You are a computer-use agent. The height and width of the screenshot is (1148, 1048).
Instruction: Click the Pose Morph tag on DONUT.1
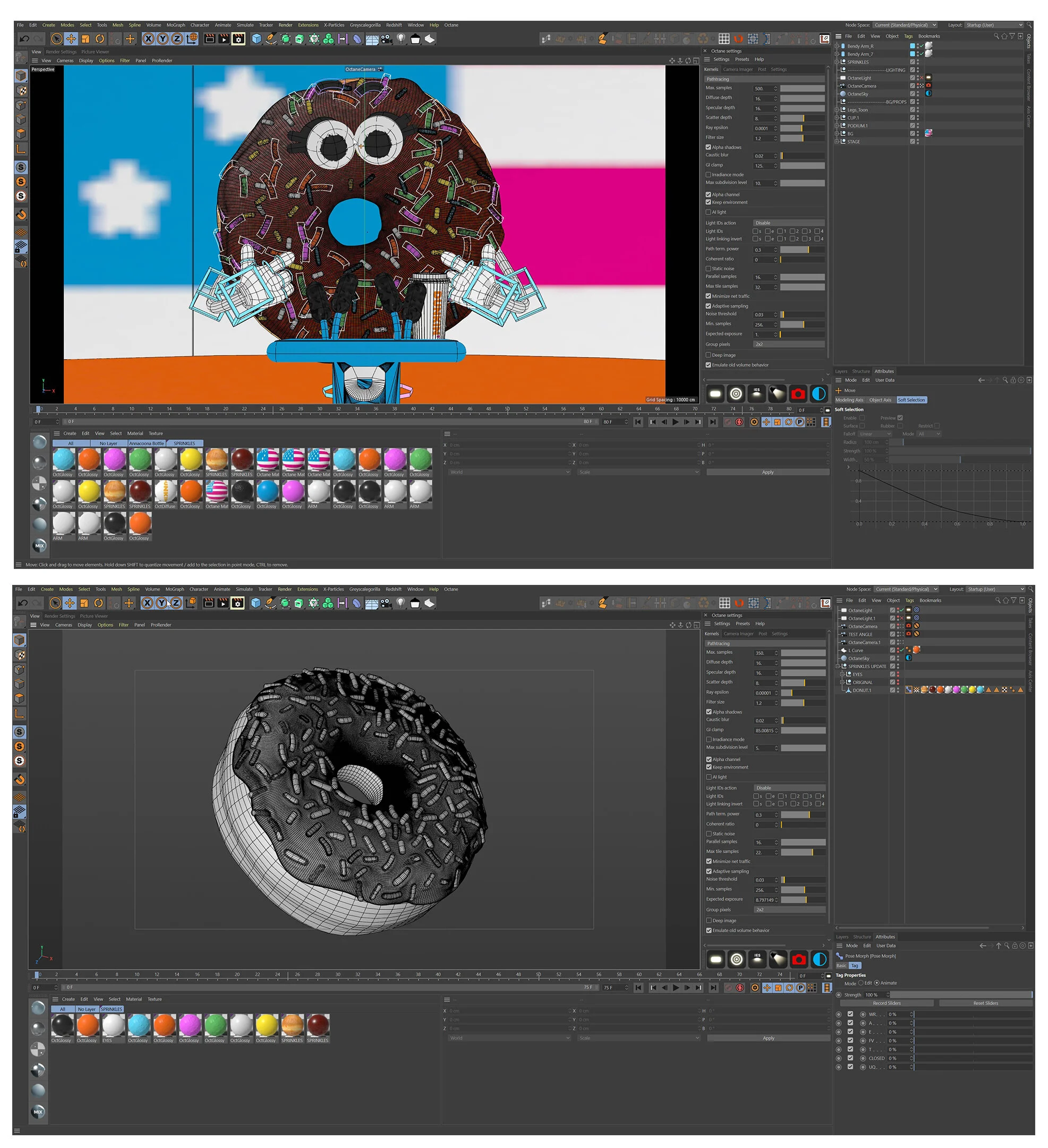point(909,690)
